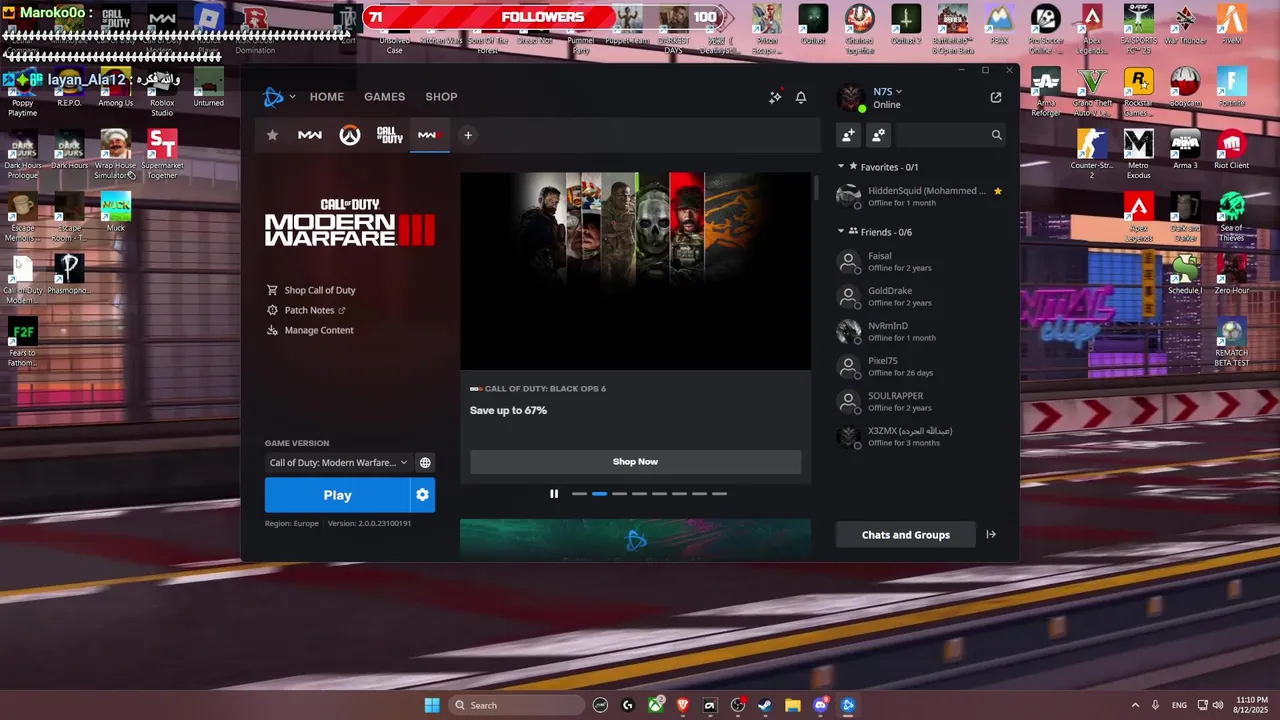This screenshot has height=720, width=1280.
Task: Open Patch Notes link
Action: pos(306,310)
